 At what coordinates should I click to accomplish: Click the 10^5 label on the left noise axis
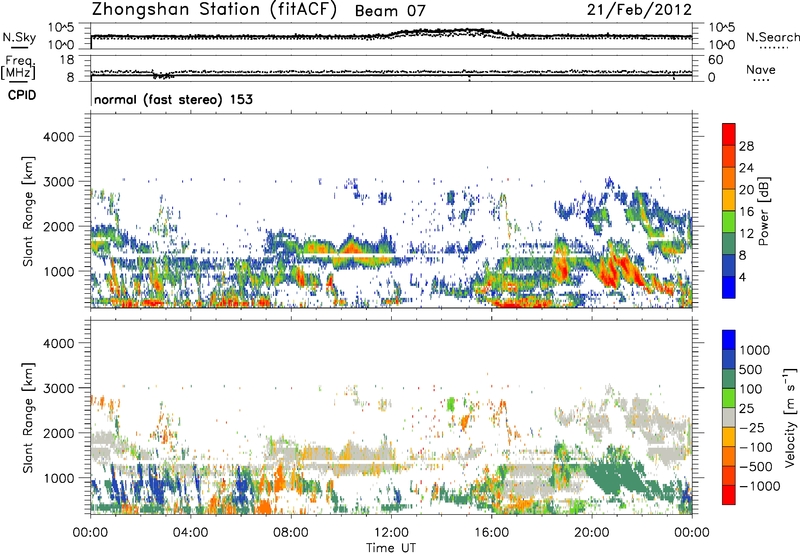(61, 27)
